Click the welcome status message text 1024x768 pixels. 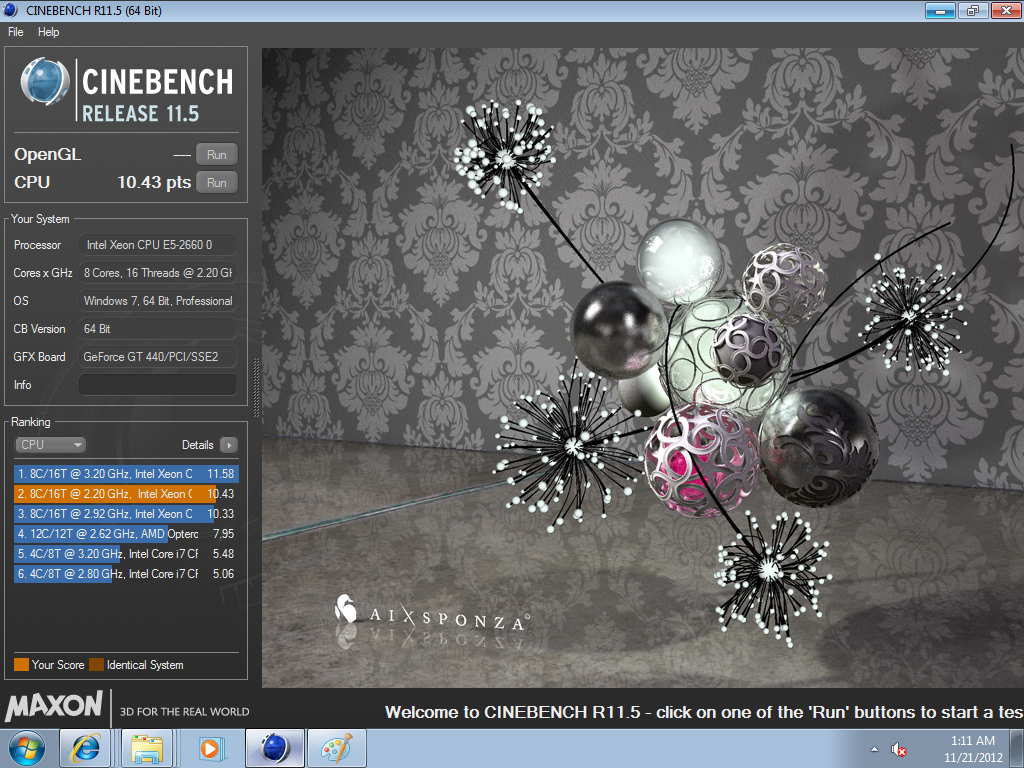tap(704, 712)
